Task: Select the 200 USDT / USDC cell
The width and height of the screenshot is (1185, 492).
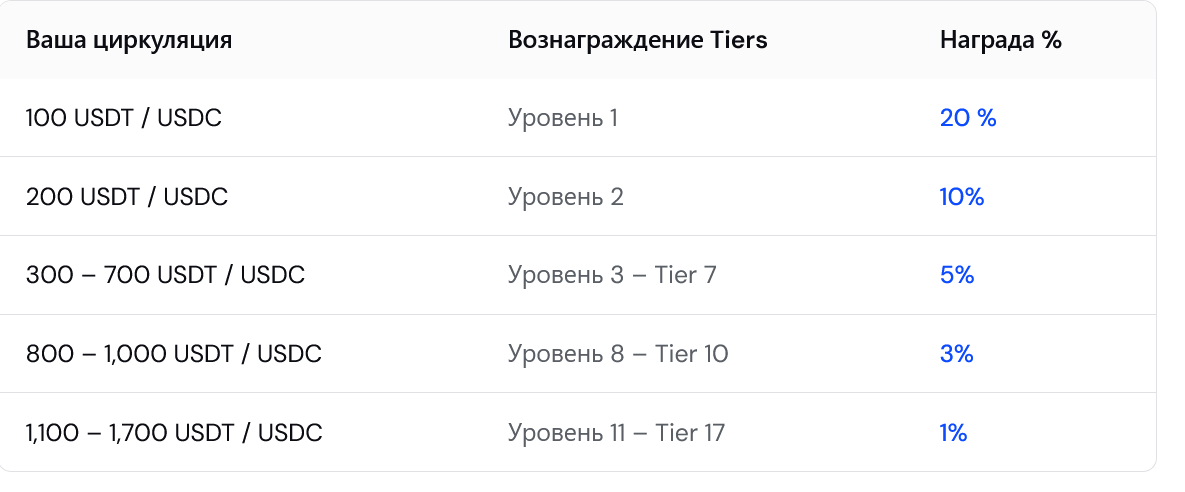Action: [127, 197]
